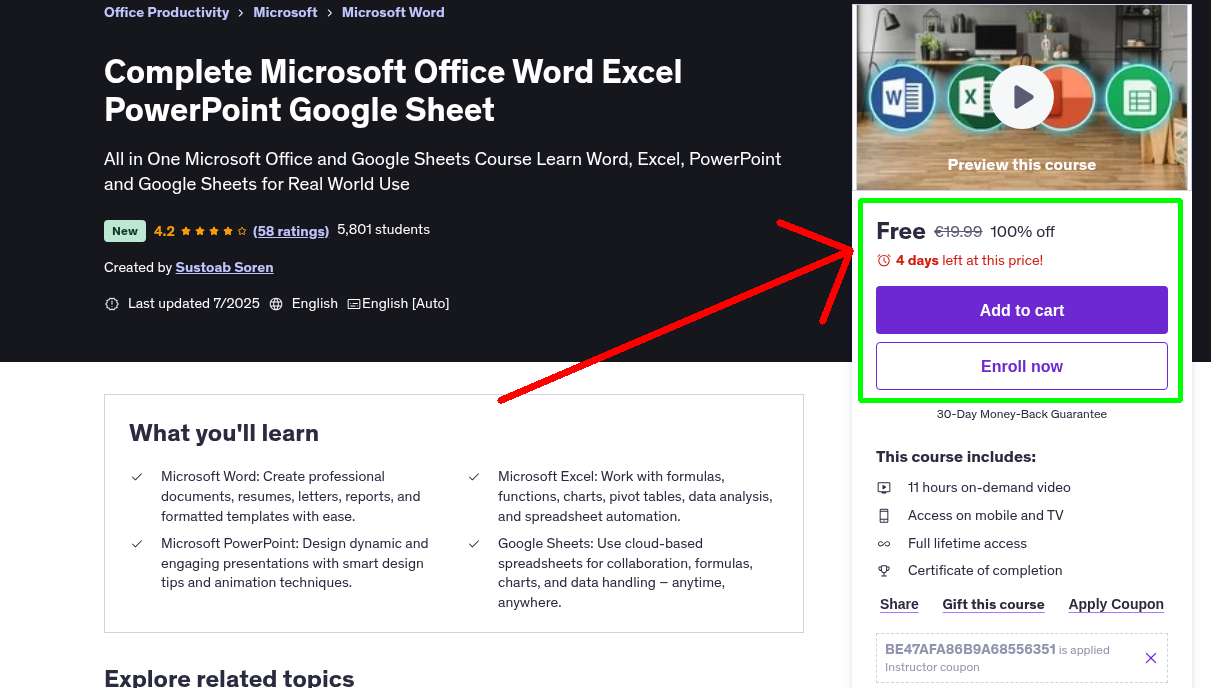This screenshot has height=688, width=1211.
Task: Click Apply Coupon
Action: [1116, 604]
